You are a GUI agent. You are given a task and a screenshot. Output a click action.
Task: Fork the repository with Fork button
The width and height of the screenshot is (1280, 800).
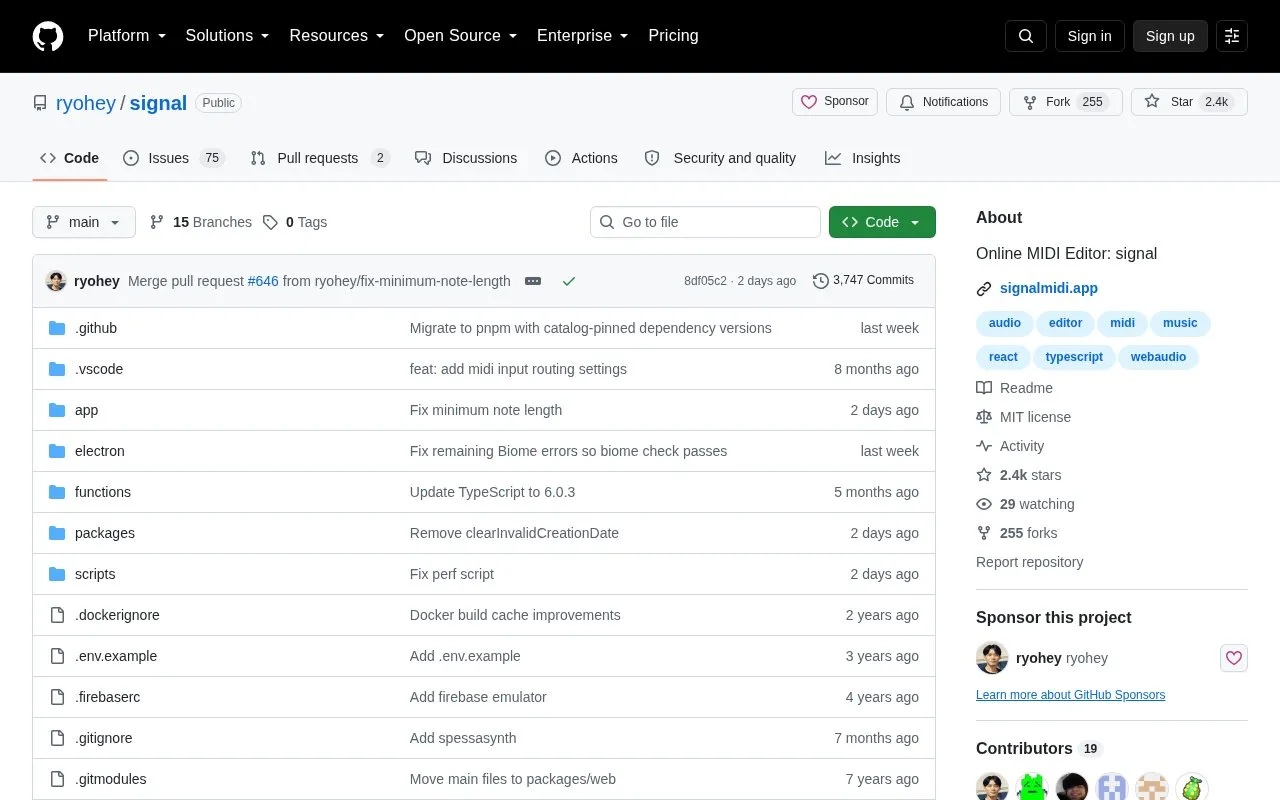[1065, 102]
